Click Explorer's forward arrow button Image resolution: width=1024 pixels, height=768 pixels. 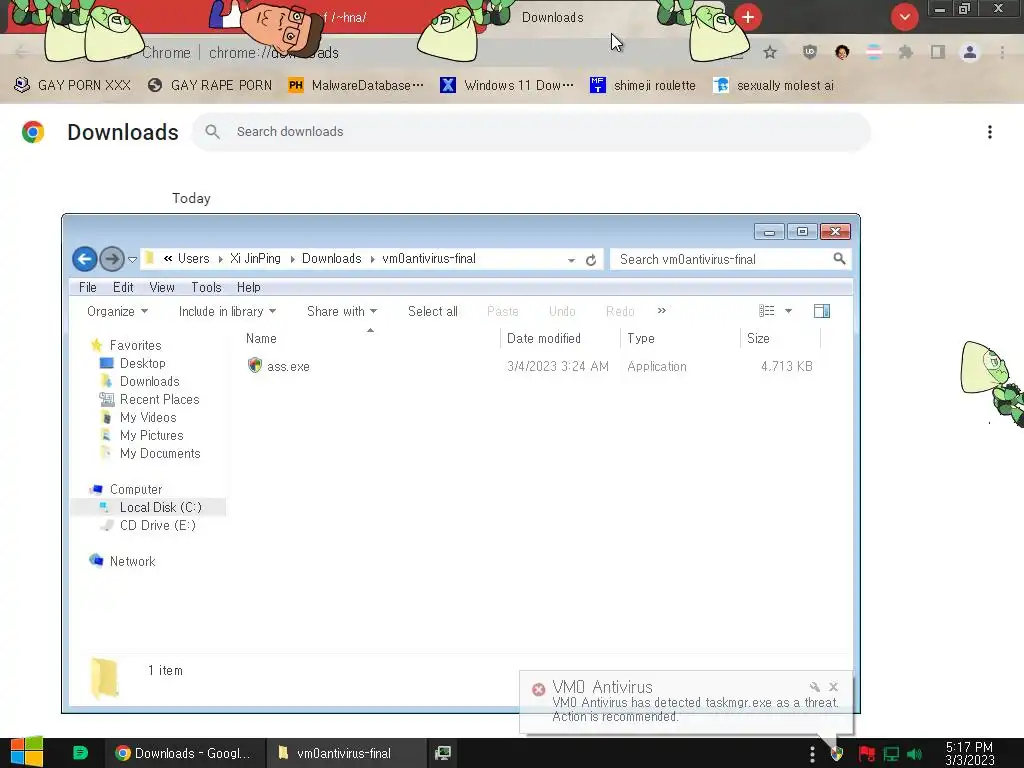point(112,259)
